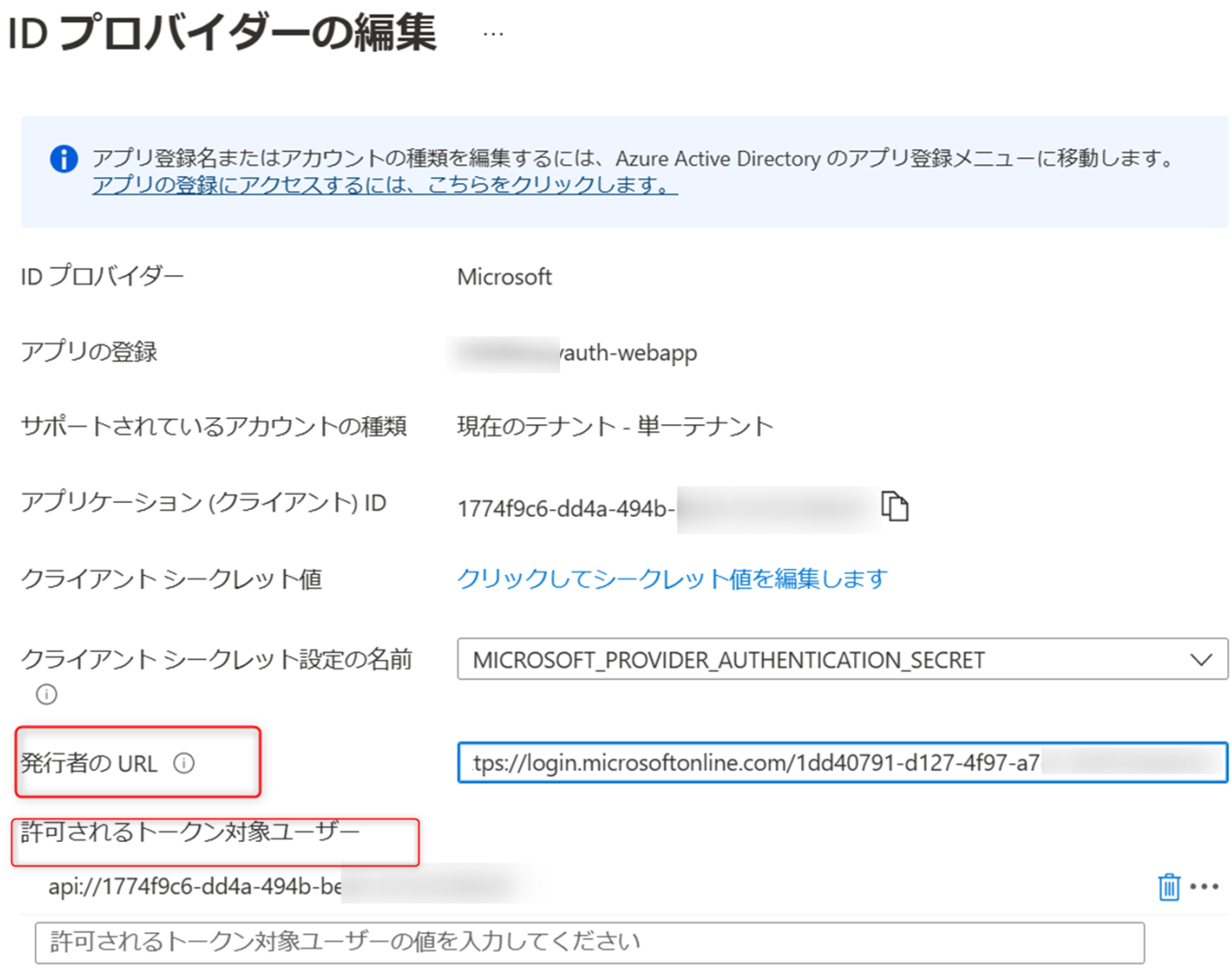Select the Microsoft identity provider value
This screenshot has width=1232, height=968.
(x=505, y=277)
